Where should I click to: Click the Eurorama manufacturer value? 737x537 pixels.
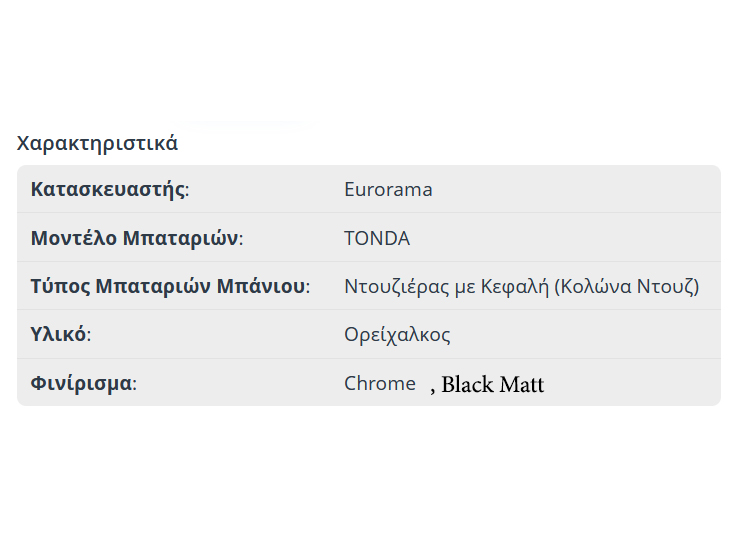click(388, 190)
